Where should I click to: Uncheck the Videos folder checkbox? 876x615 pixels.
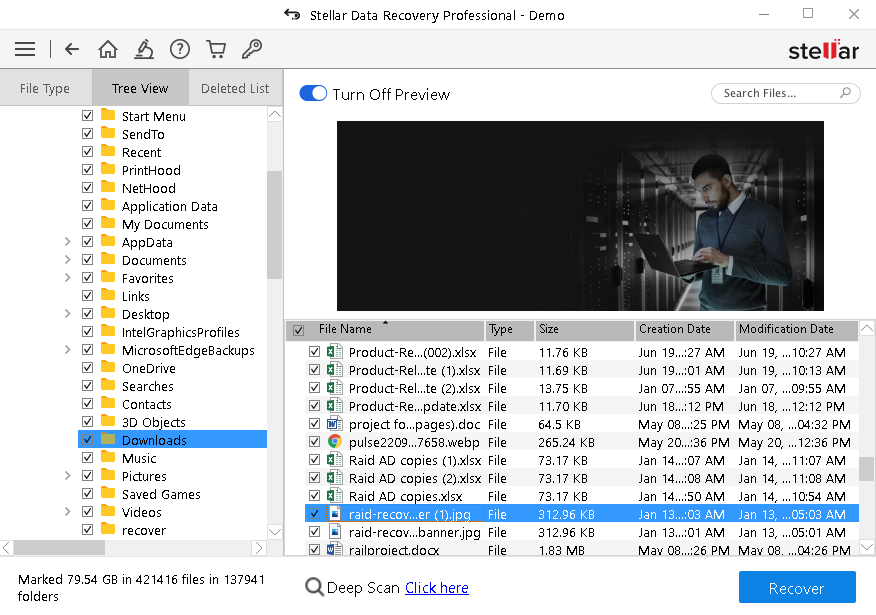[87, 512]
